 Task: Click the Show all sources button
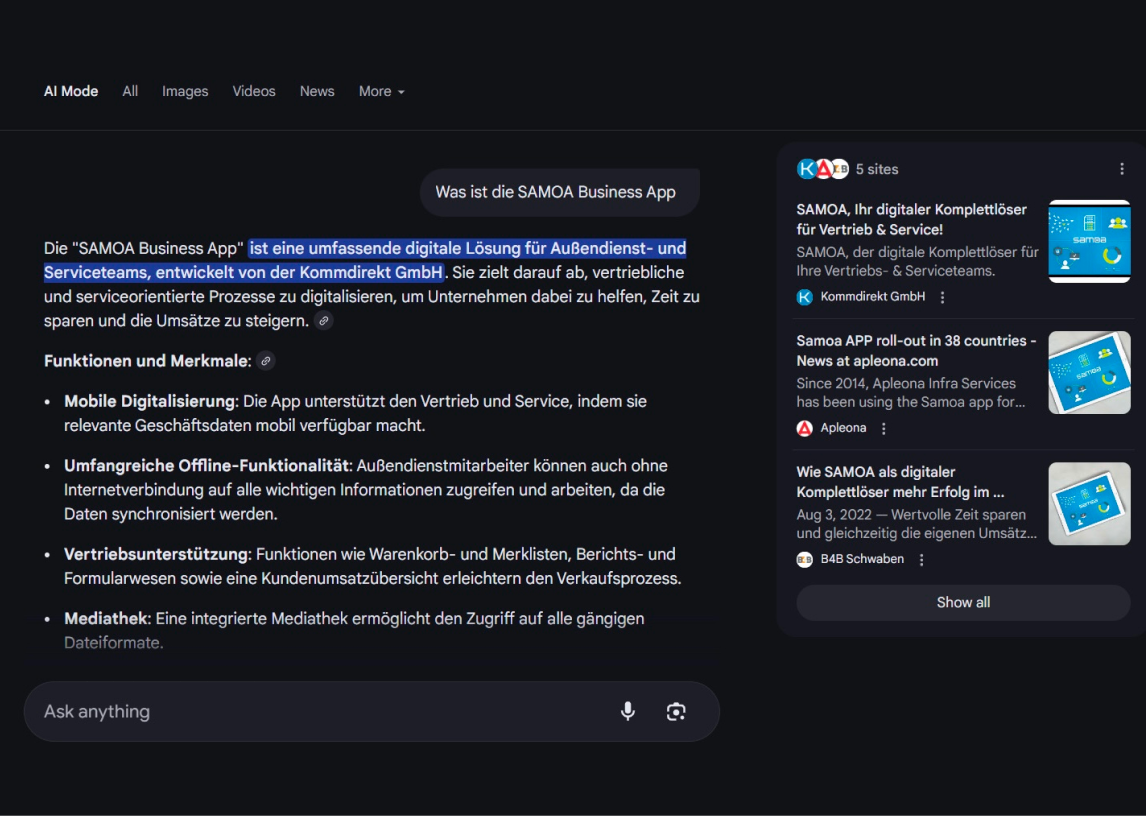[x=963, y=603]
